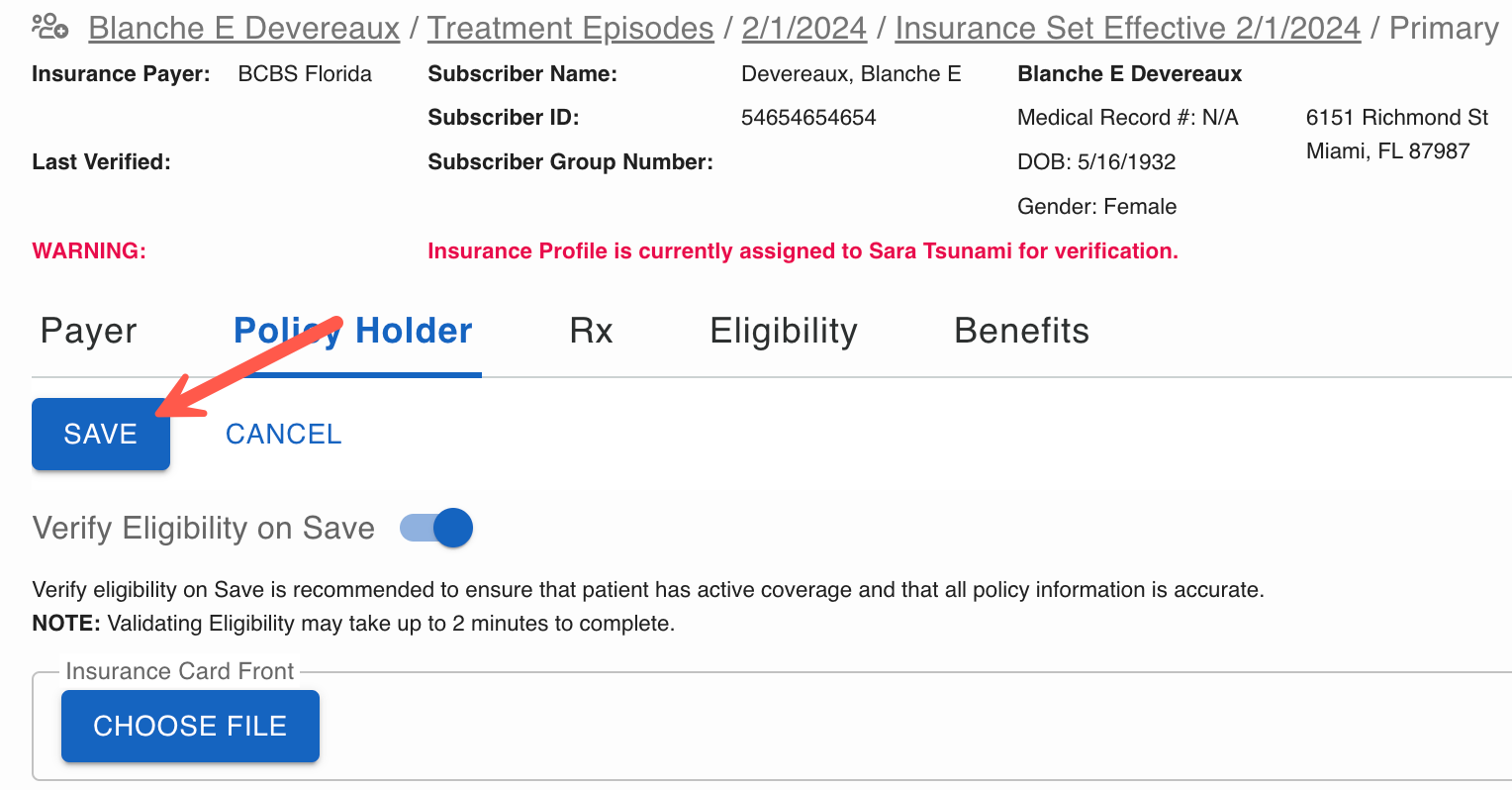Screen dimensions: 1512x790
Task: Click the SAVE button
Action: click(x=101, y=434)
